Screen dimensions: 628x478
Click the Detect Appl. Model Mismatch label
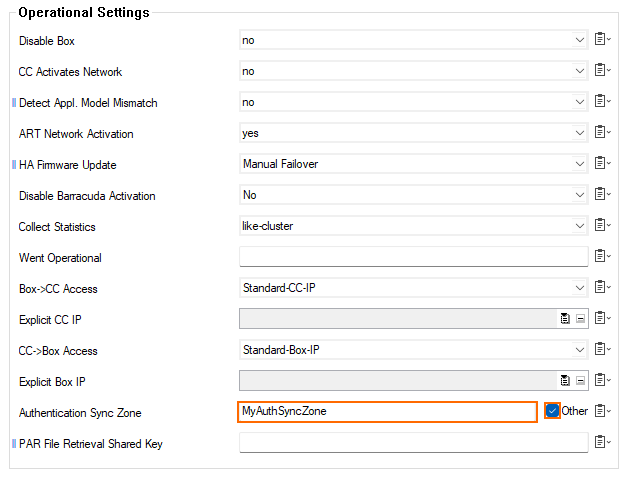[x=88, y=103]
